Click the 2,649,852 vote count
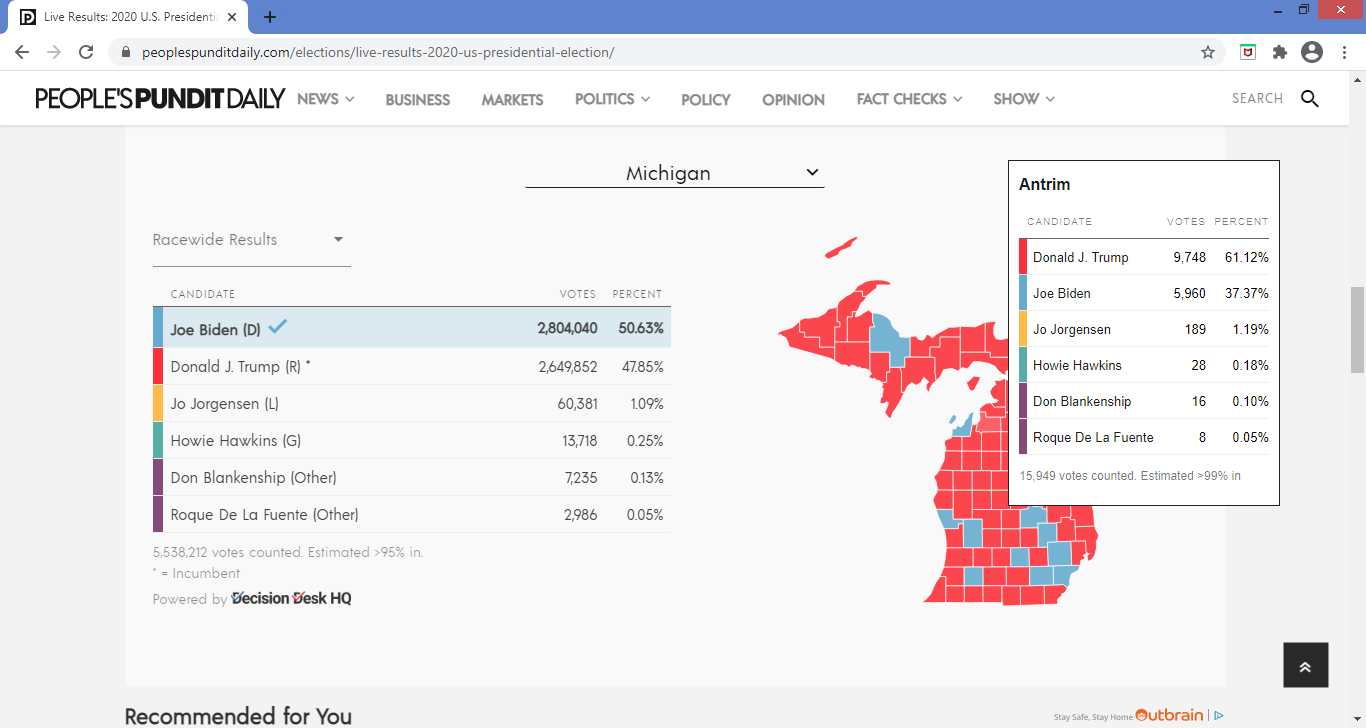 (x=568, y=366)
